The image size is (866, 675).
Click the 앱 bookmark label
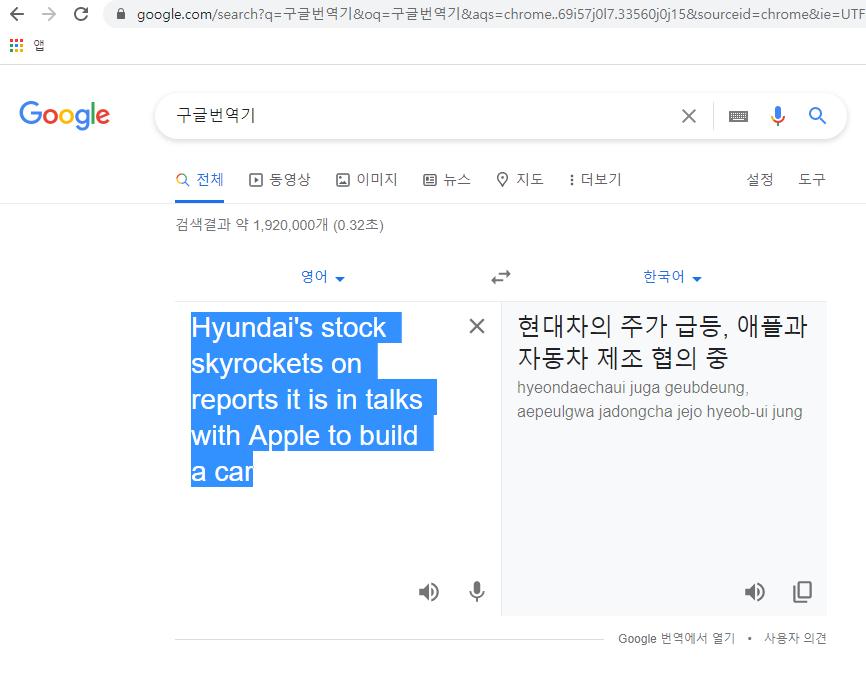(39, 45)
